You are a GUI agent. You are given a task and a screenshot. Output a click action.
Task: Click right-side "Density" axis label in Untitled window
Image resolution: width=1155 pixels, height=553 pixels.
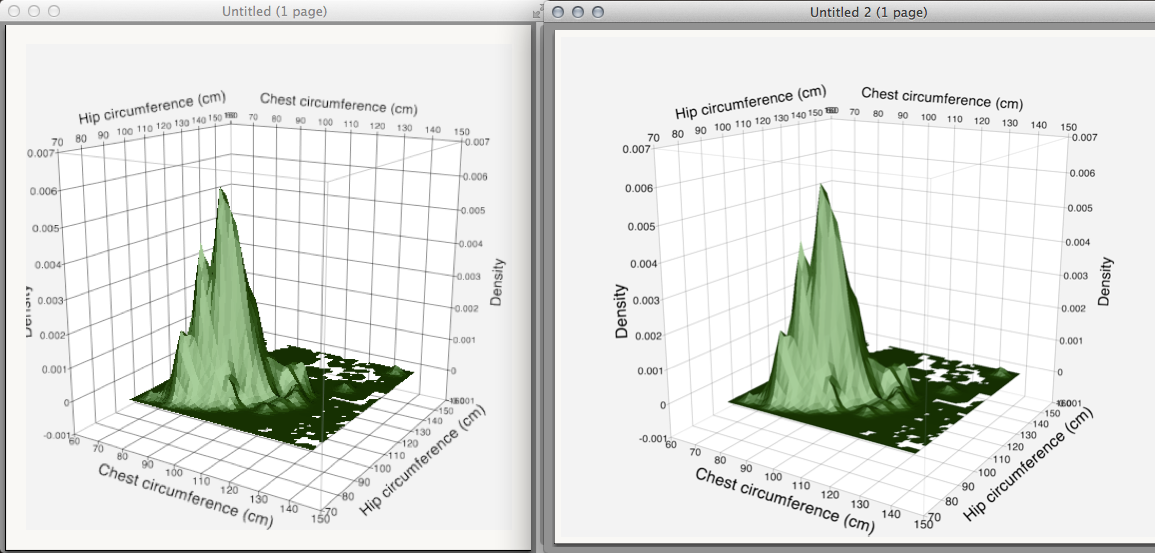[499, 282]
